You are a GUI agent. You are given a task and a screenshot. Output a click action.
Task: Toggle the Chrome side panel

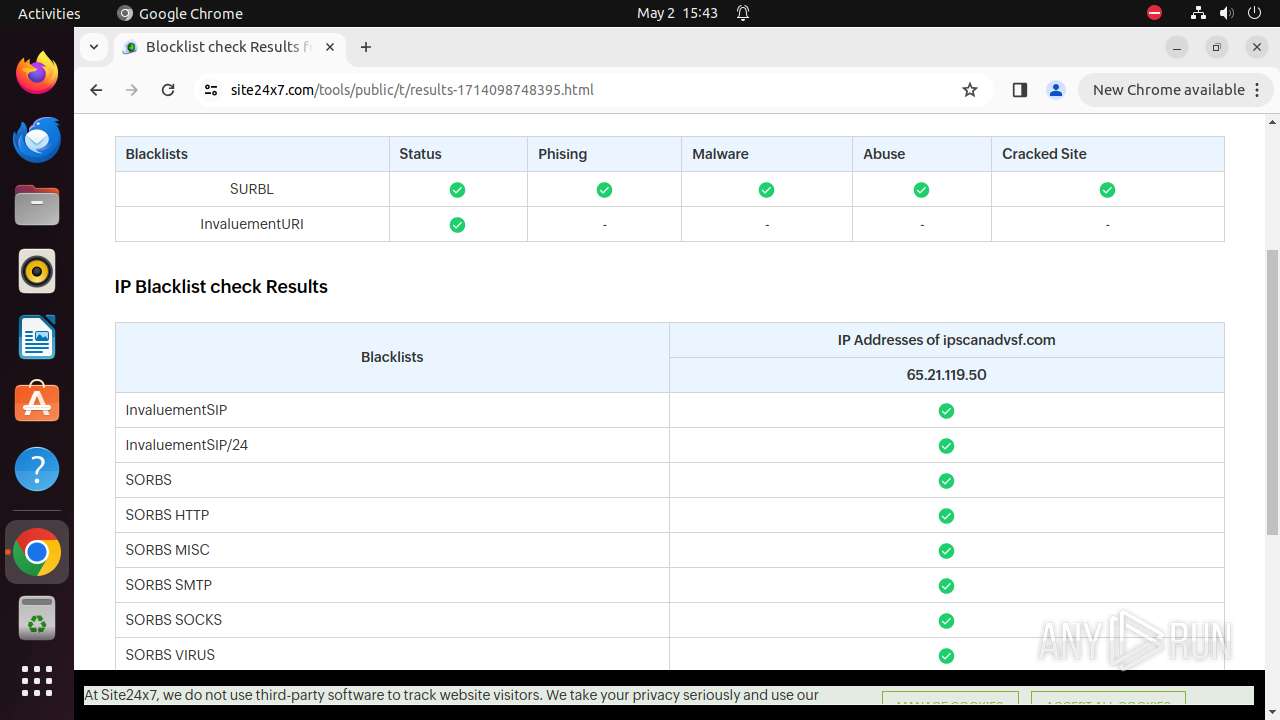tap(1020, 90)
